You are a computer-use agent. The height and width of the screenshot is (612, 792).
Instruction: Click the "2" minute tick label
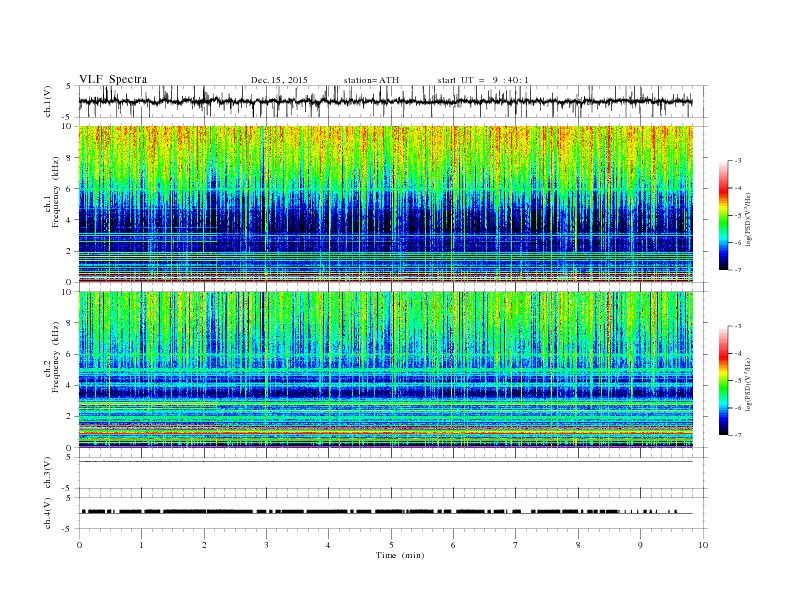pyautogui.click(x=204, y=545)
